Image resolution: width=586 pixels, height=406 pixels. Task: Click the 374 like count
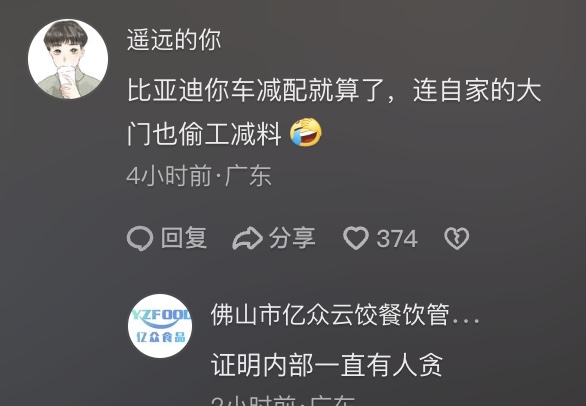coord(397,239)
